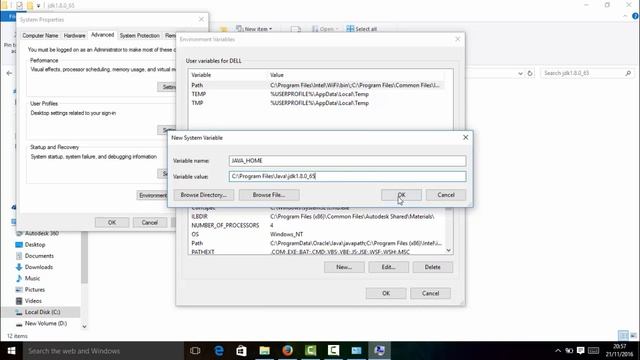The width and height of the screenshot is (640, 360).
Task: Select the ILBDIR system variable row
Action: [317, 217]
